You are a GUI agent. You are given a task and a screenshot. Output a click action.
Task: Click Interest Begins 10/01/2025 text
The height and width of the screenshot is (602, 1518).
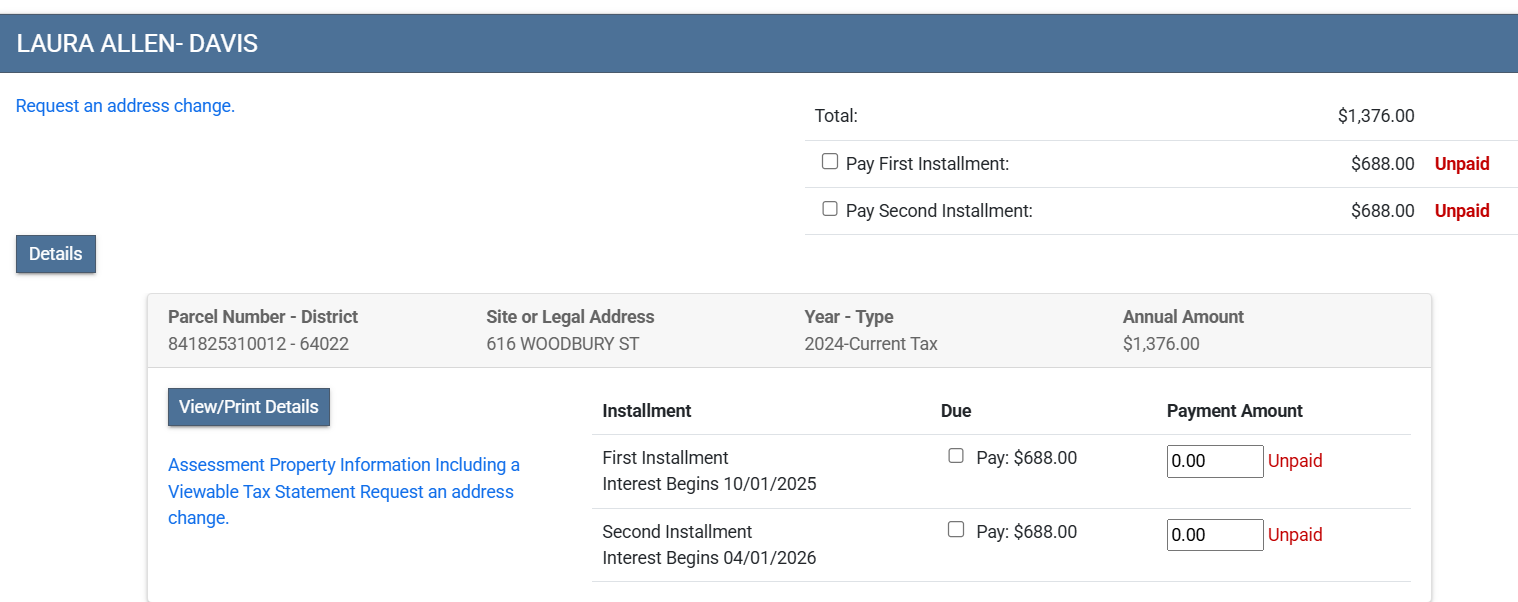709,484
